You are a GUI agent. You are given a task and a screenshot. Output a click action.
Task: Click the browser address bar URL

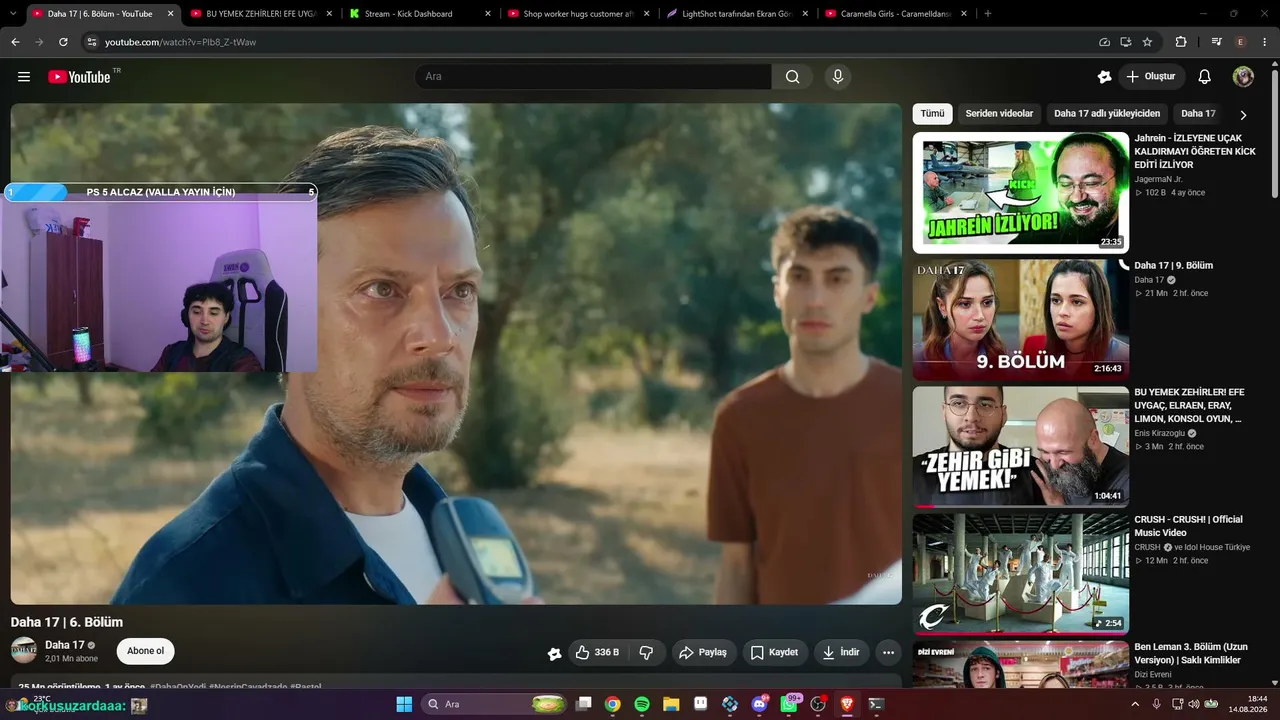point(180,42)
